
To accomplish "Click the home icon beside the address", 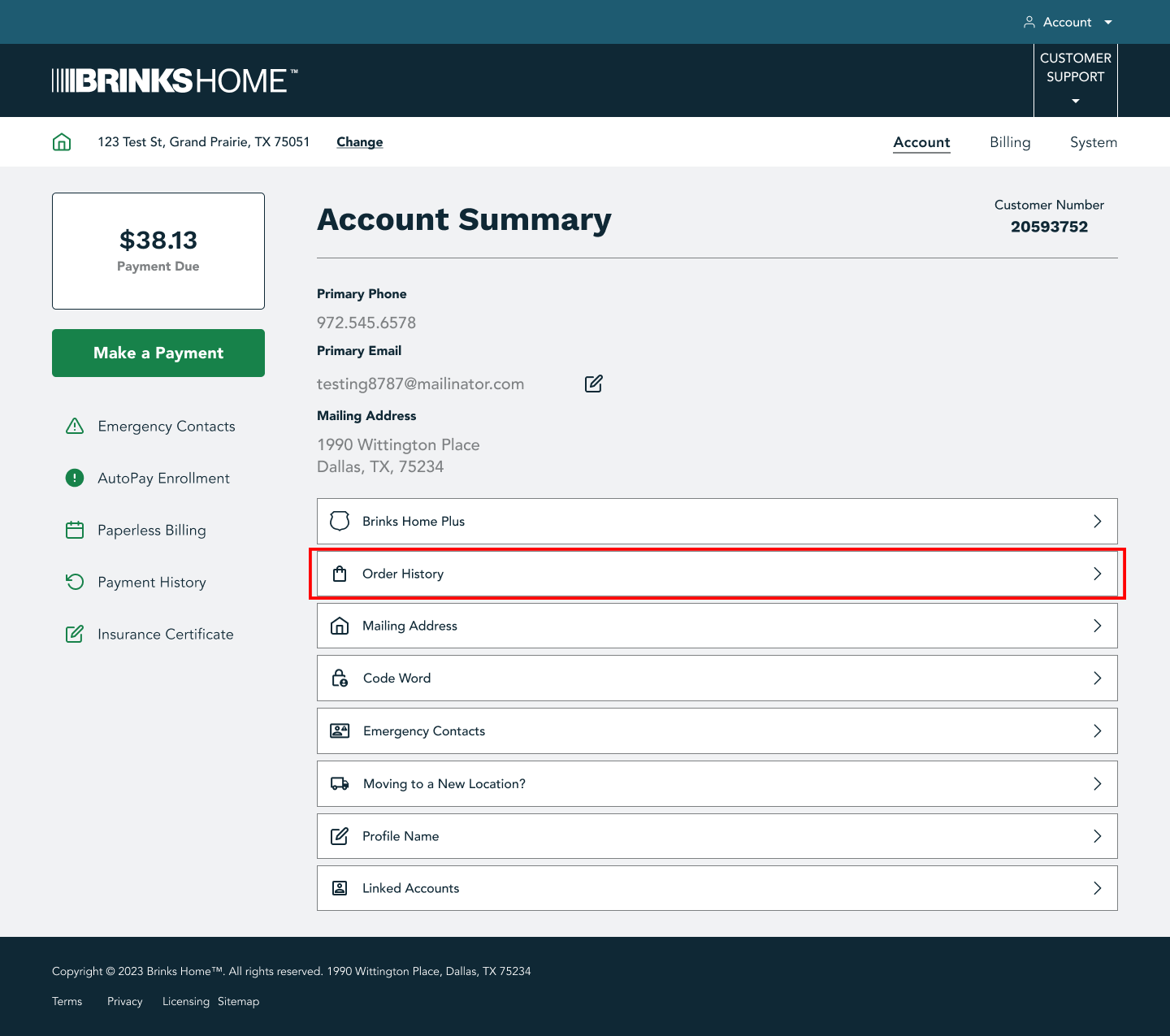I will (x=62, y=142).
